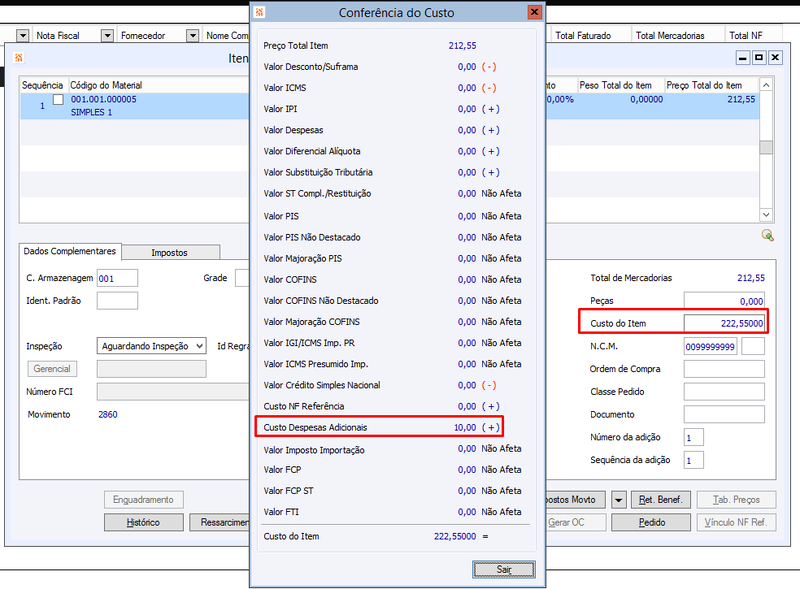Click the Custo Despesas Adicionais value 10,00

tap(465, 427)
